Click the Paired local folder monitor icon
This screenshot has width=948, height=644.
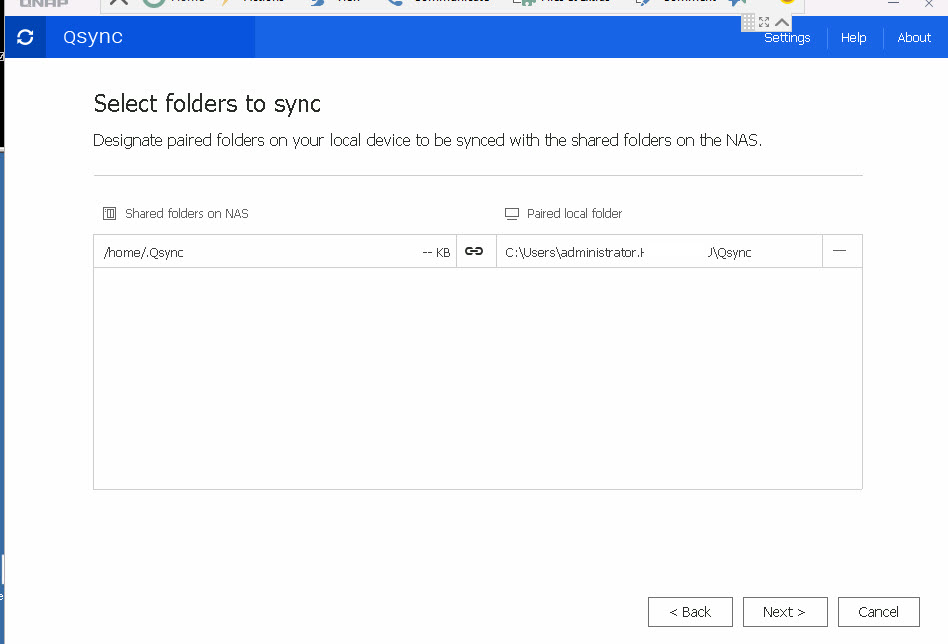click(512, 214)
